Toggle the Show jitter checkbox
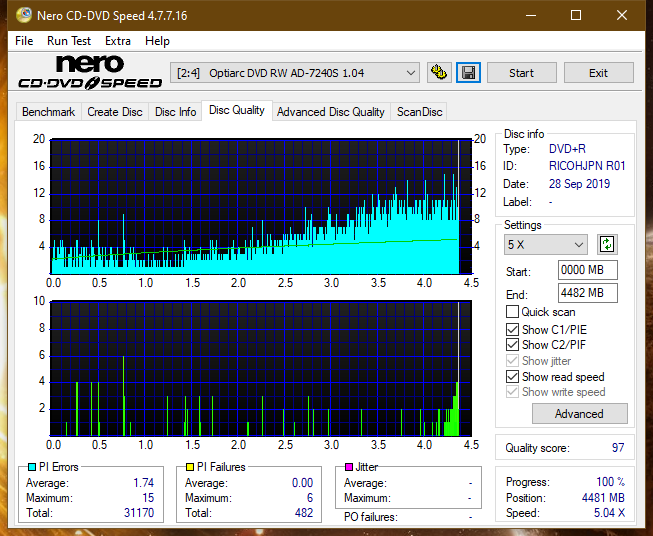Image resolution: width=653 pixels, height=536 pixels. (512, 360)
